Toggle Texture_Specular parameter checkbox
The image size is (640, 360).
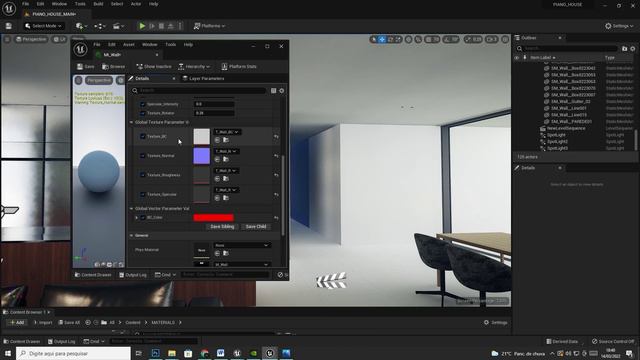tap(142, 195)
